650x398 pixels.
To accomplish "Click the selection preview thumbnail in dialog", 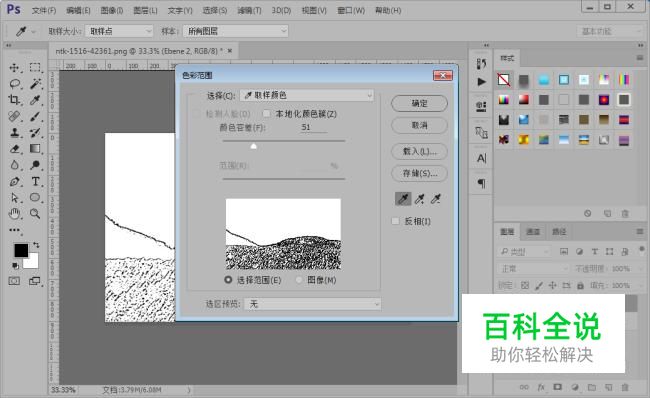I will (x=283, y=234).
